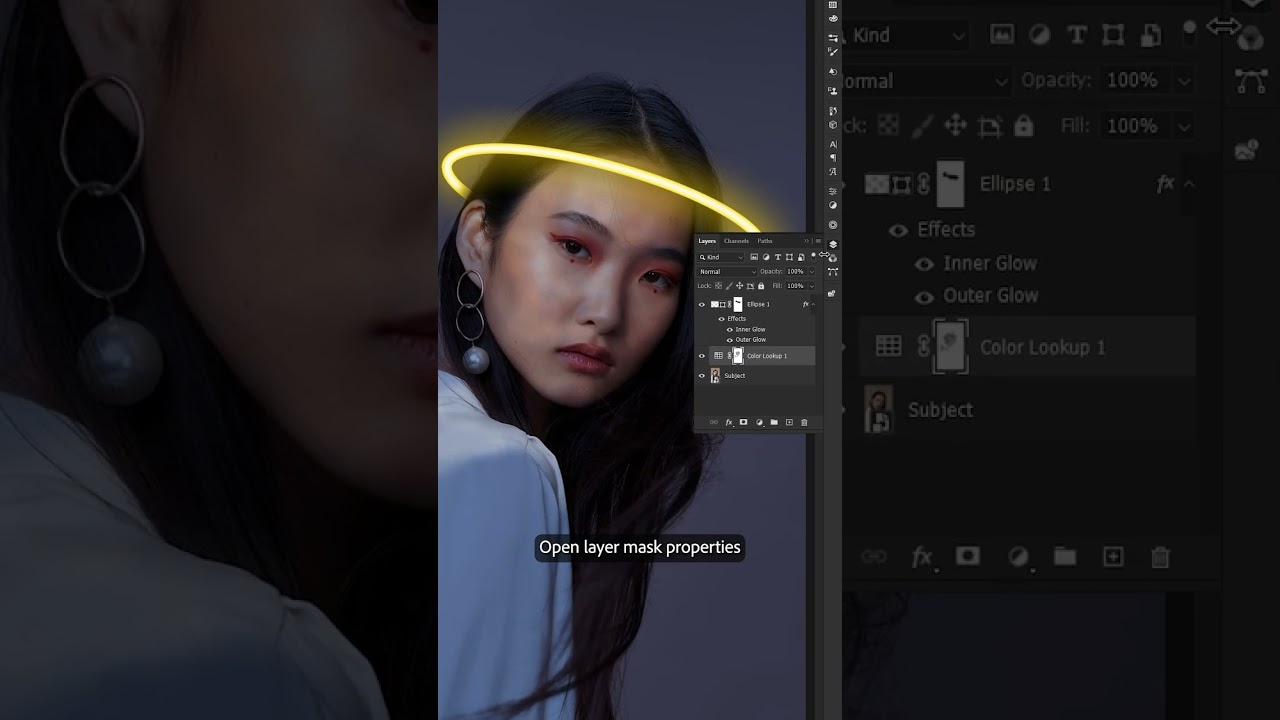Filter for adjustment layers in small Layers panel
The image size is (1280, 720).
766,257
